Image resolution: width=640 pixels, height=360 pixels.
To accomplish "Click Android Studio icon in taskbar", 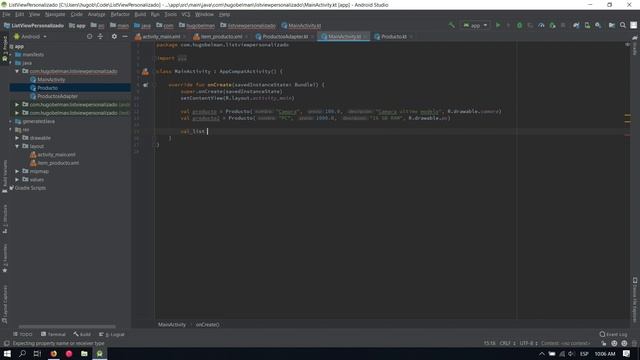I will [x=100, y=353].
